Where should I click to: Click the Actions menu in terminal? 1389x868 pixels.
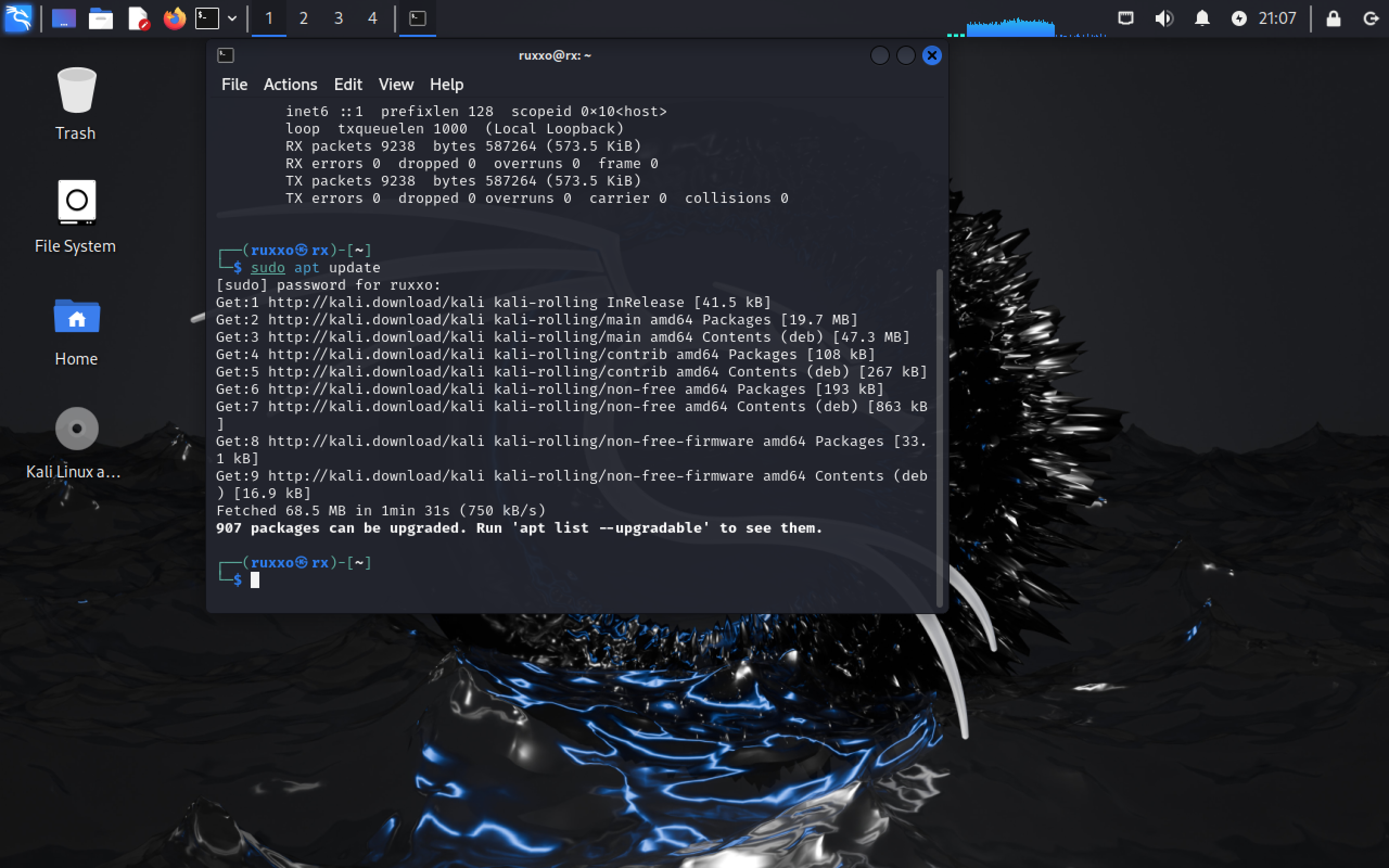tap(289, 84)
